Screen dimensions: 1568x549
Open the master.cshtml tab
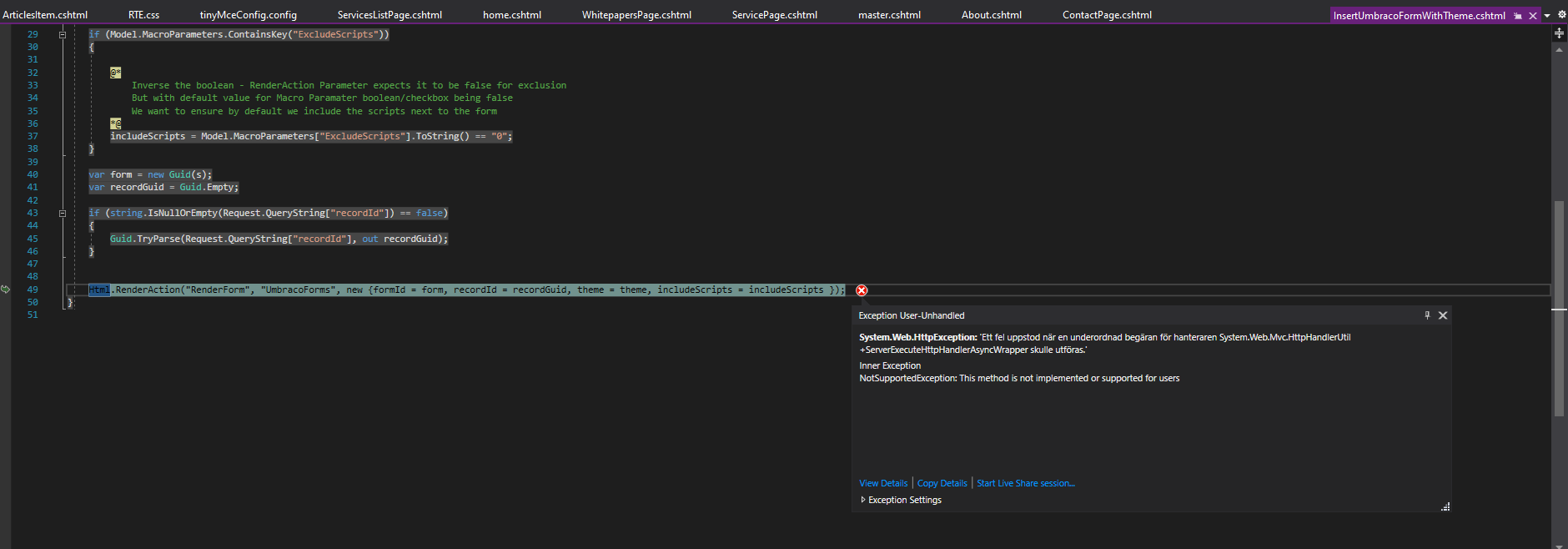(889, 15)
